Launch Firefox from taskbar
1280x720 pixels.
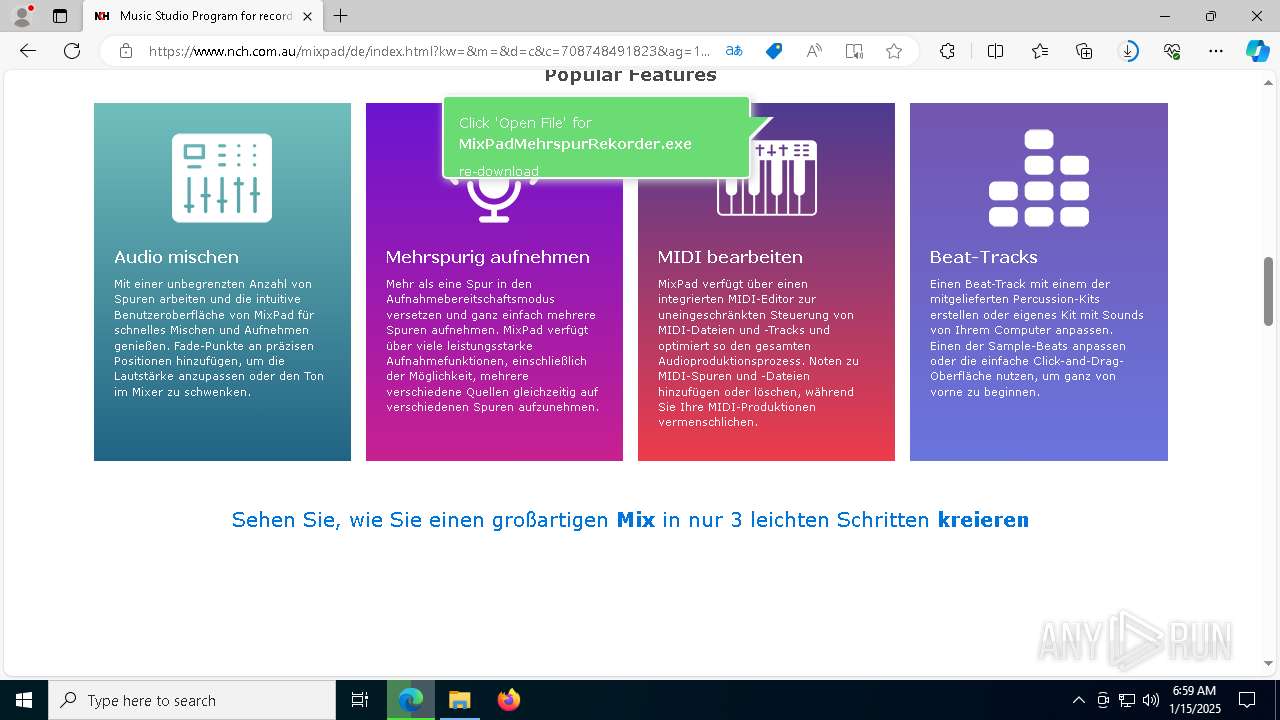(508, 700)
